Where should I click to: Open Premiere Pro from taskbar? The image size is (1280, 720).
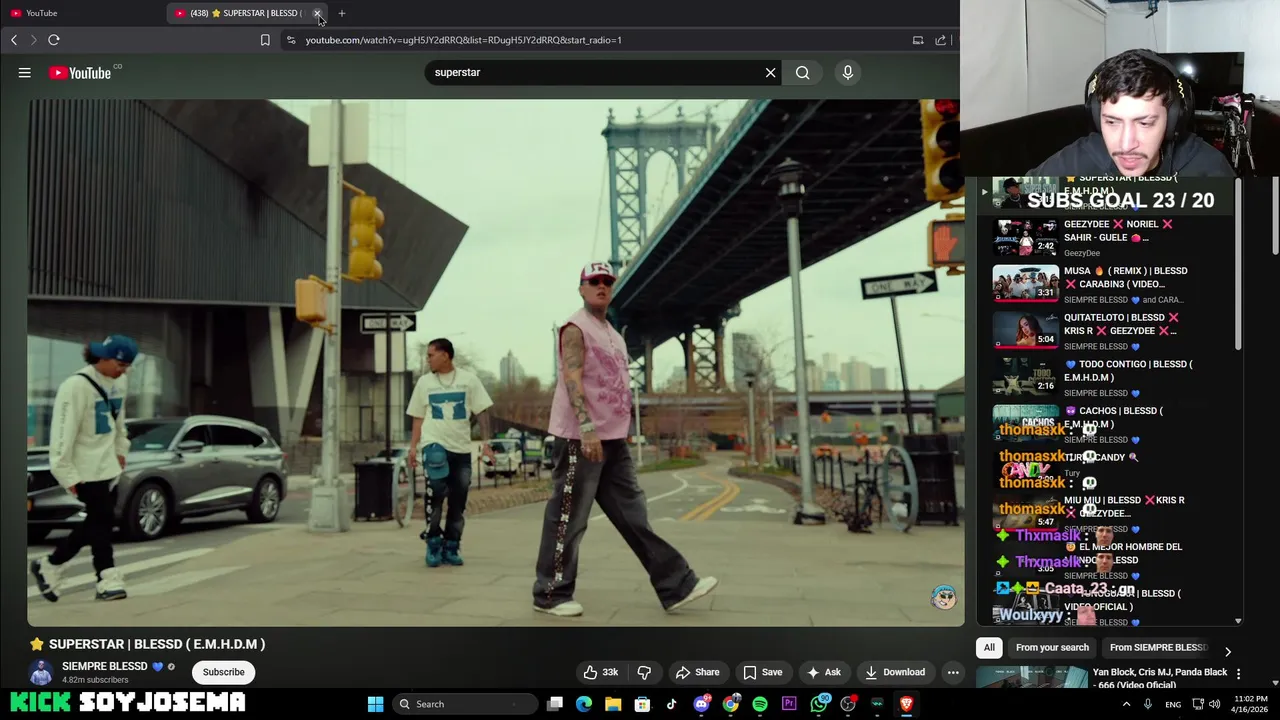(789, 704)
